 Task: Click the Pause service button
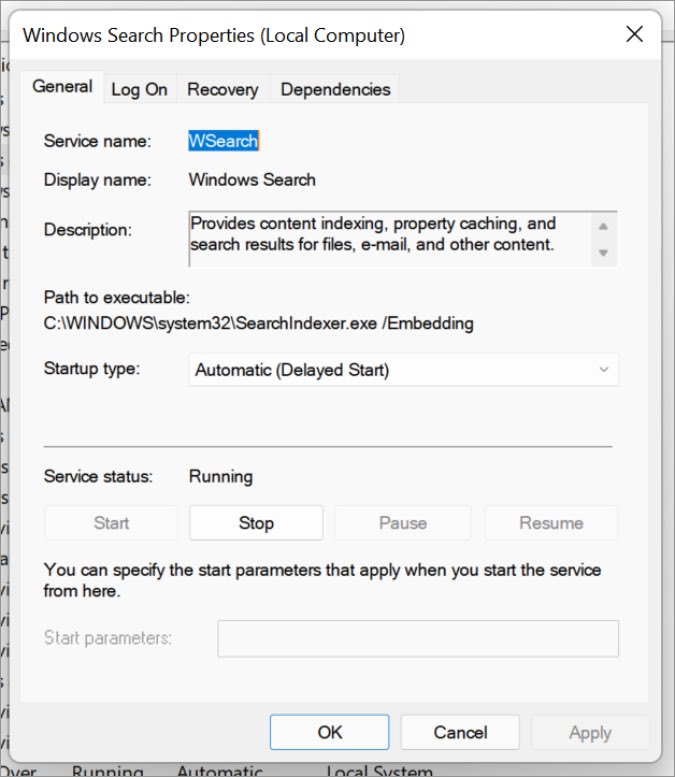coord(403,523)
